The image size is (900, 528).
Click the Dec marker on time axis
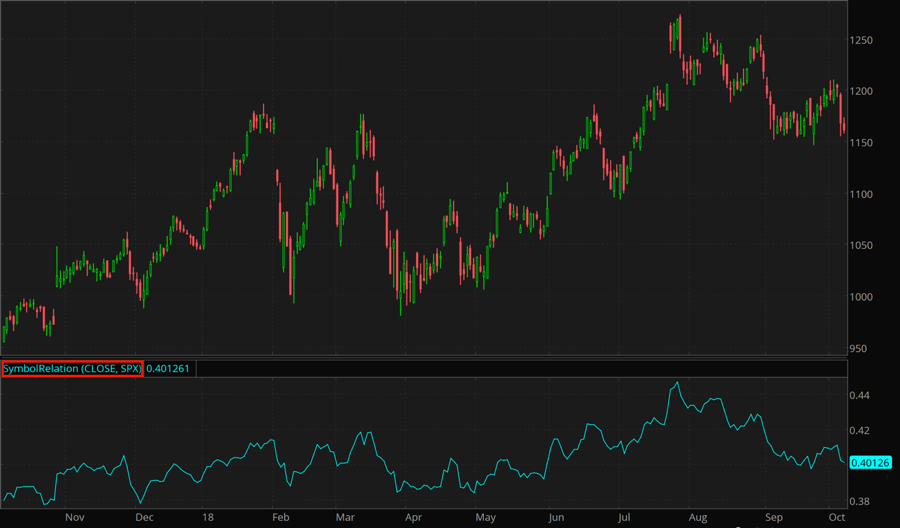point(143,519)
